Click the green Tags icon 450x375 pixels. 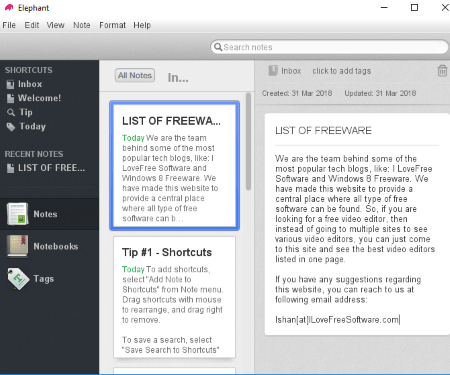click(x=18, y=279)
